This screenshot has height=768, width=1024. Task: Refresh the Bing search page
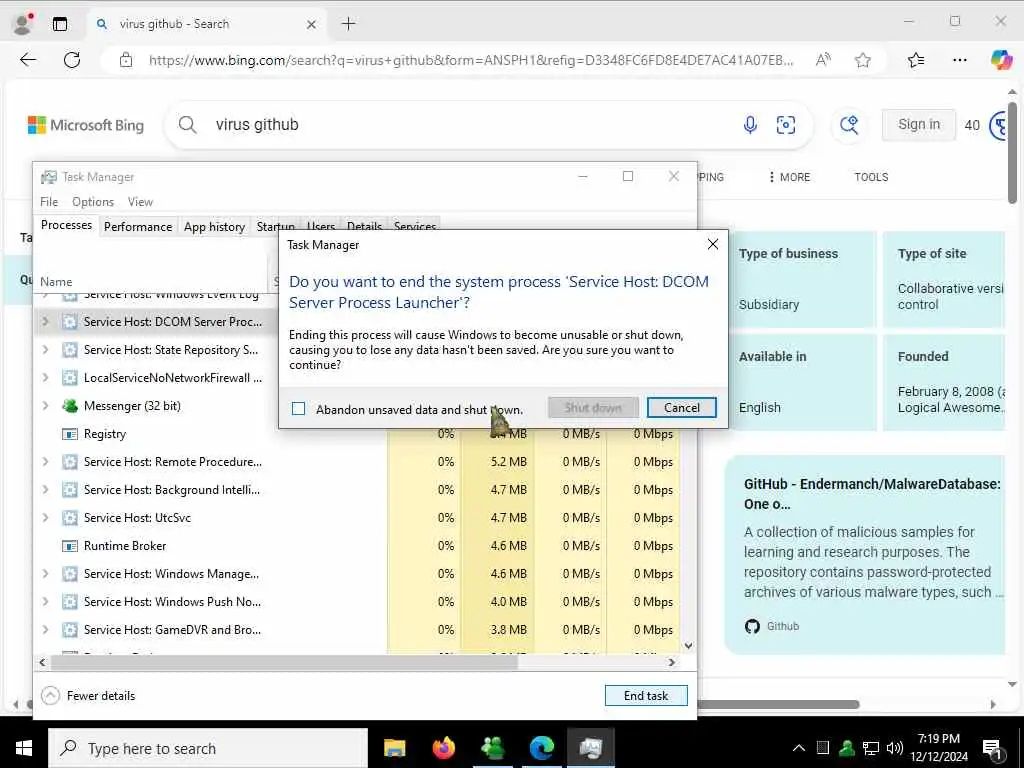[72, 60]
